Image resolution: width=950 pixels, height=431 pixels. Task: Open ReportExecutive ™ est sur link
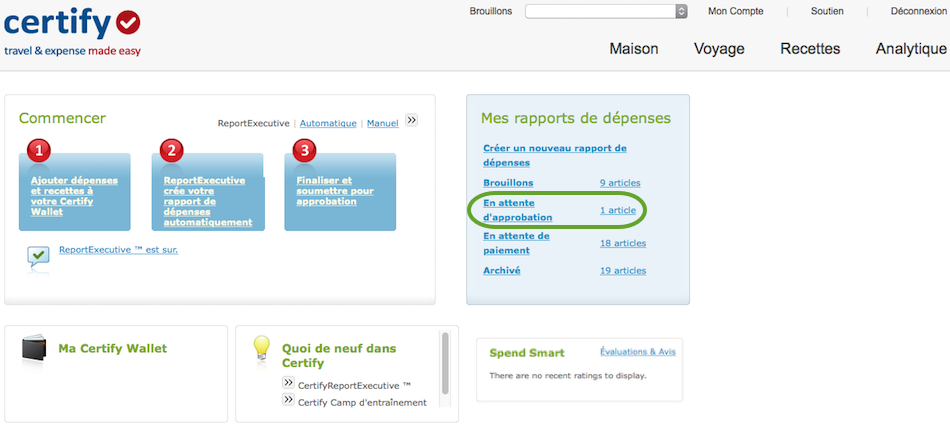tap(118, 249)
